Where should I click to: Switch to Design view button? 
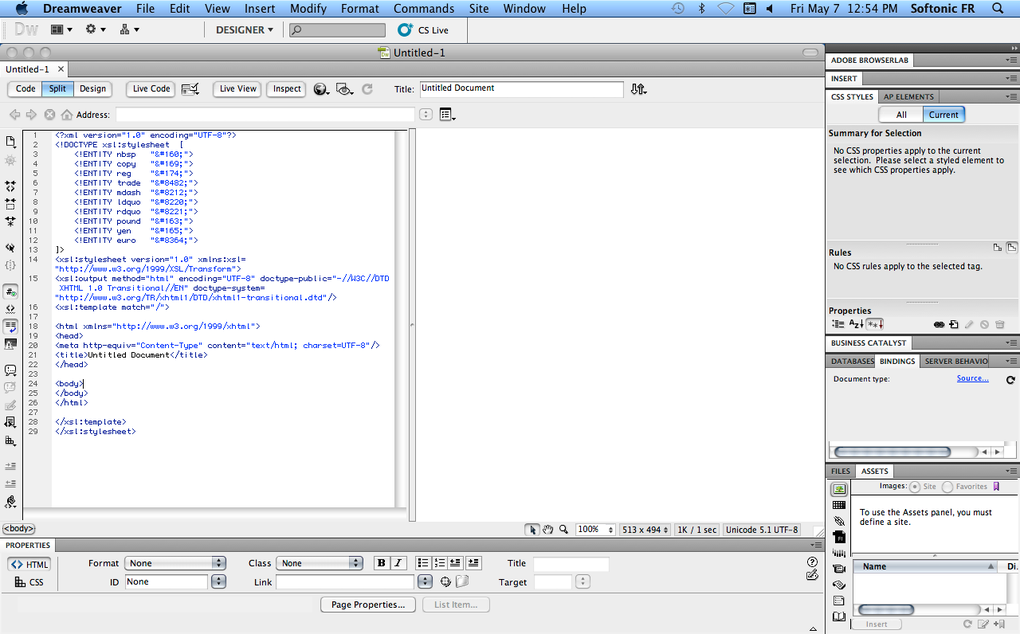(x=92, y=88)
